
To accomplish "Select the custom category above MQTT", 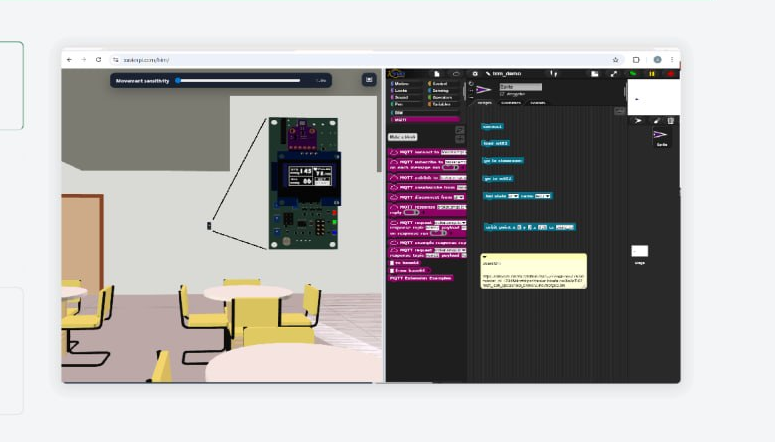I will coord(425,113).
